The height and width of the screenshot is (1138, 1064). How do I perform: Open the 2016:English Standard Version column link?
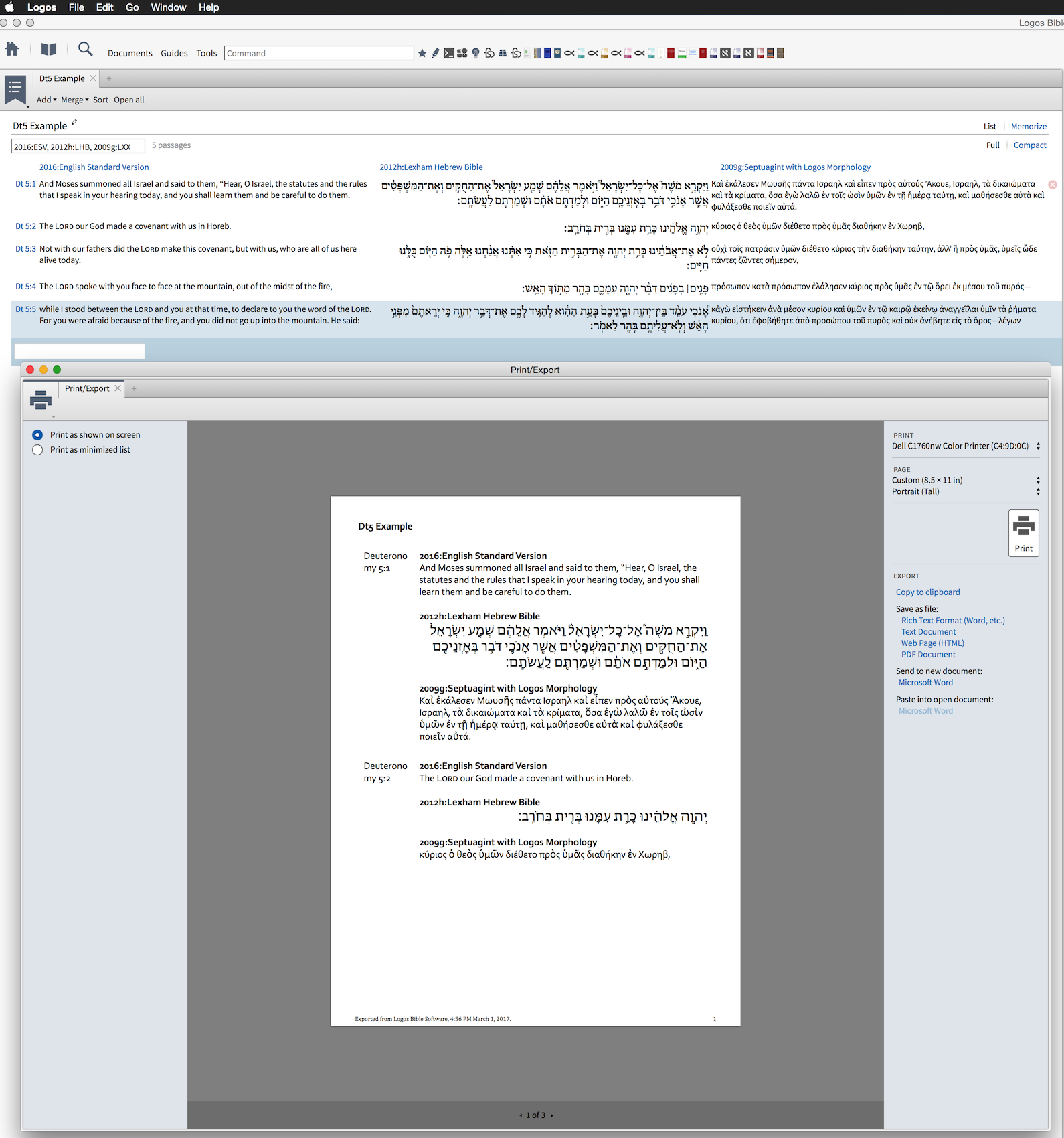click(94, 167)
